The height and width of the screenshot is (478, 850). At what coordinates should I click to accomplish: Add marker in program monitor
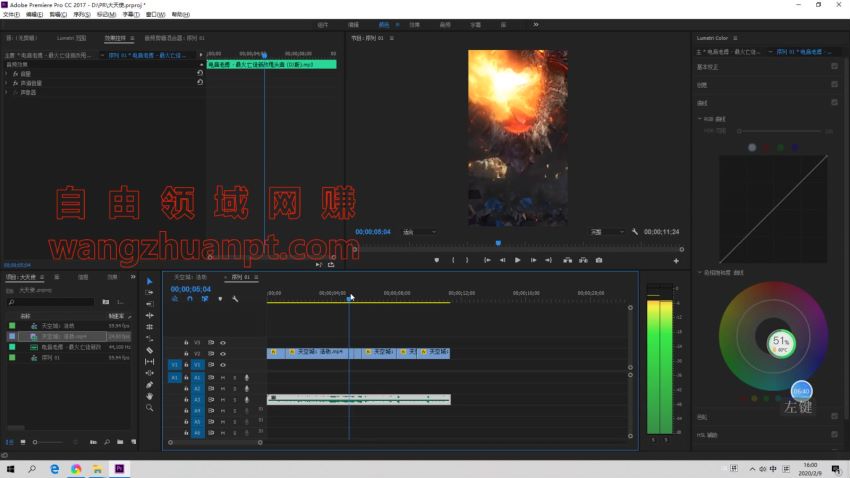(x=436, y=260)
